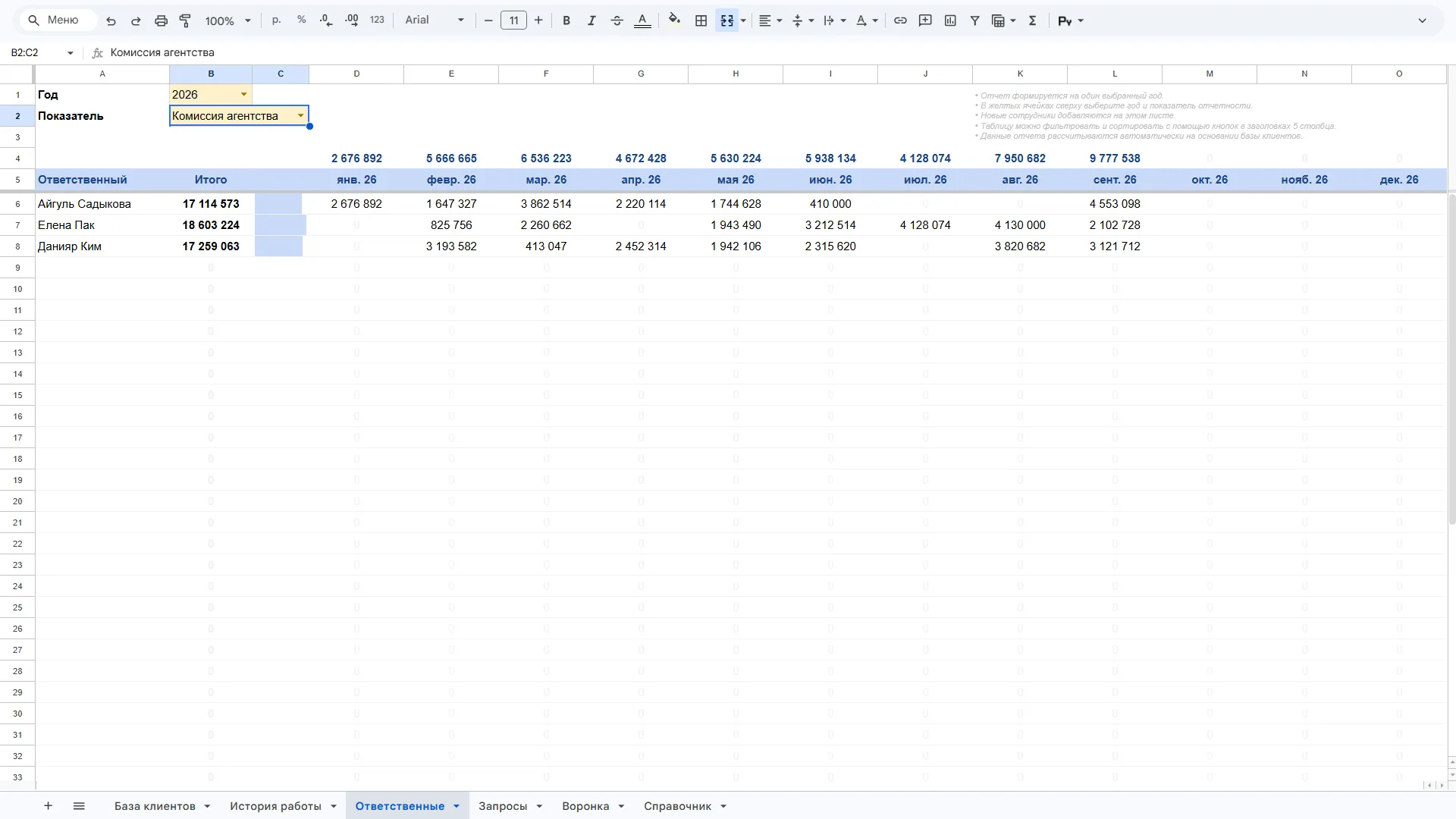Toggle bold formatting

click(x=566, y=20)
